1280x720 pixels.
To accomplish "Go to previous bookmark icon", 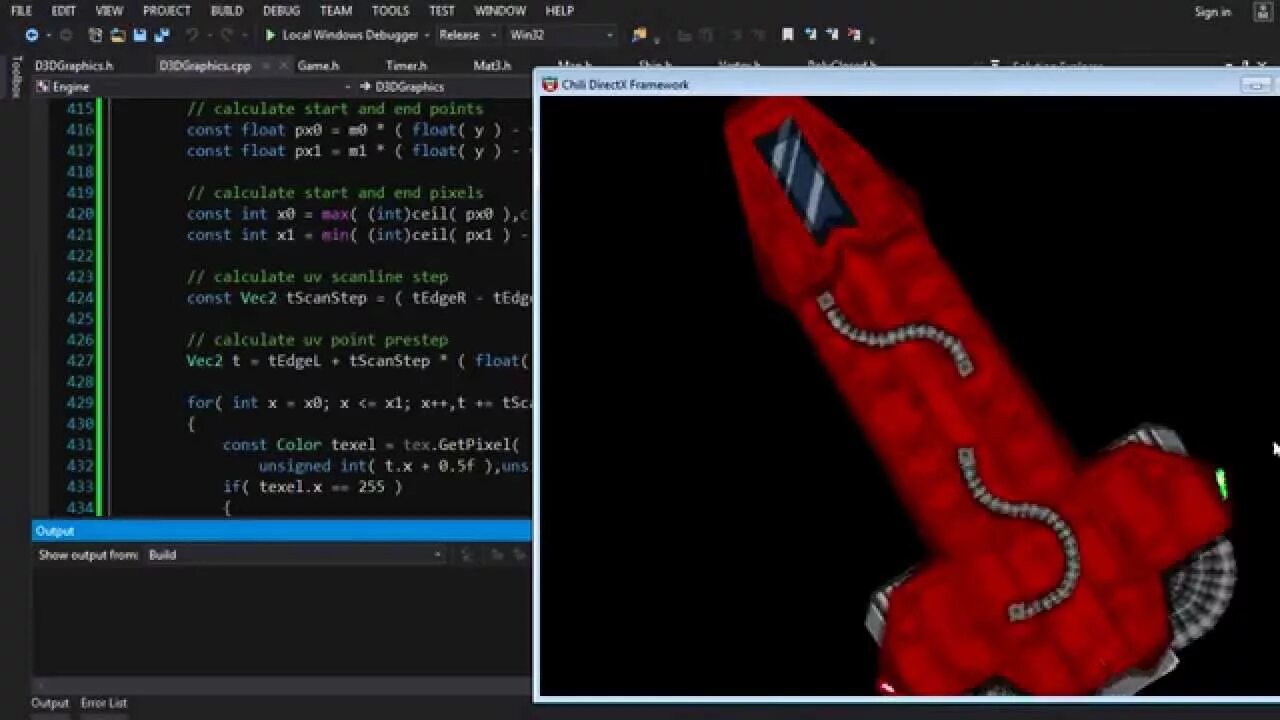I will click(810, 35).
